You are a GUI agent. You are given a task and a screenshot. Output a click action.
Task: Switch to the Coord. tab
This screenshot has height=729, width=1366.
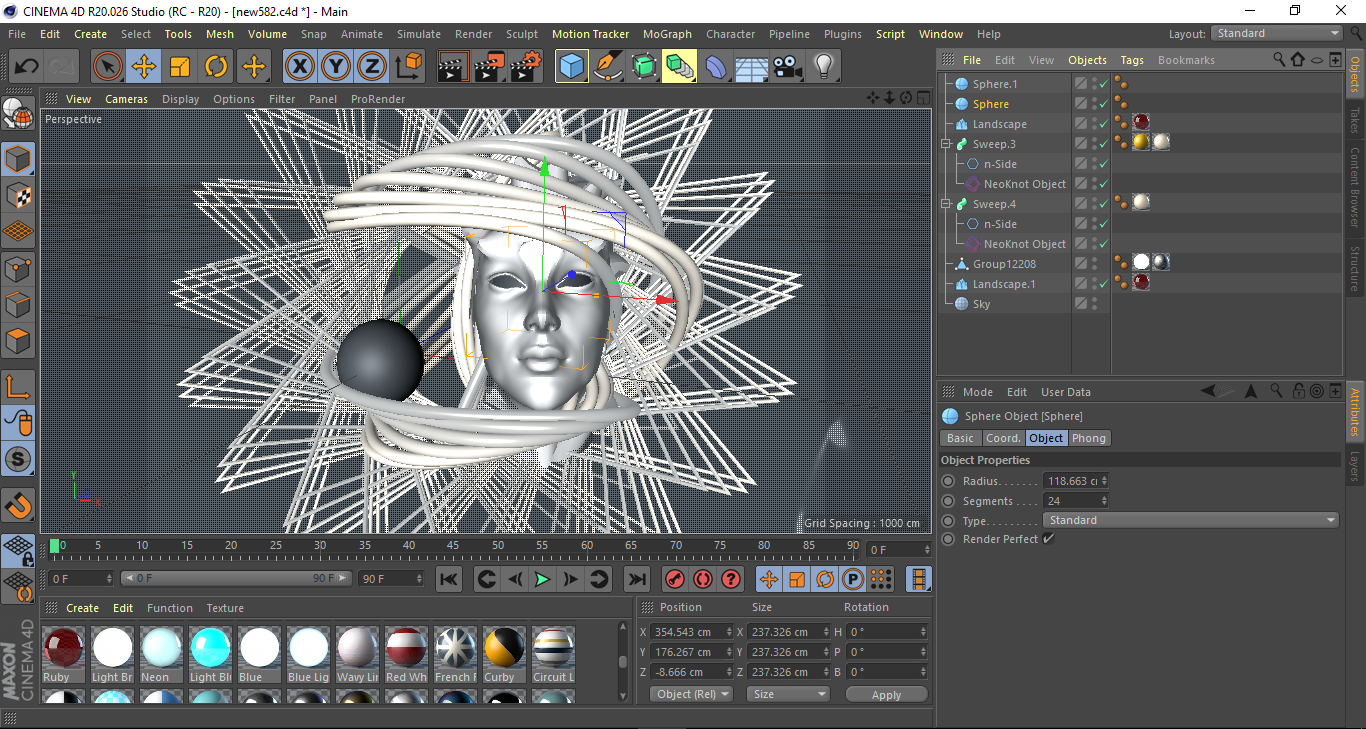point(1003,438)
